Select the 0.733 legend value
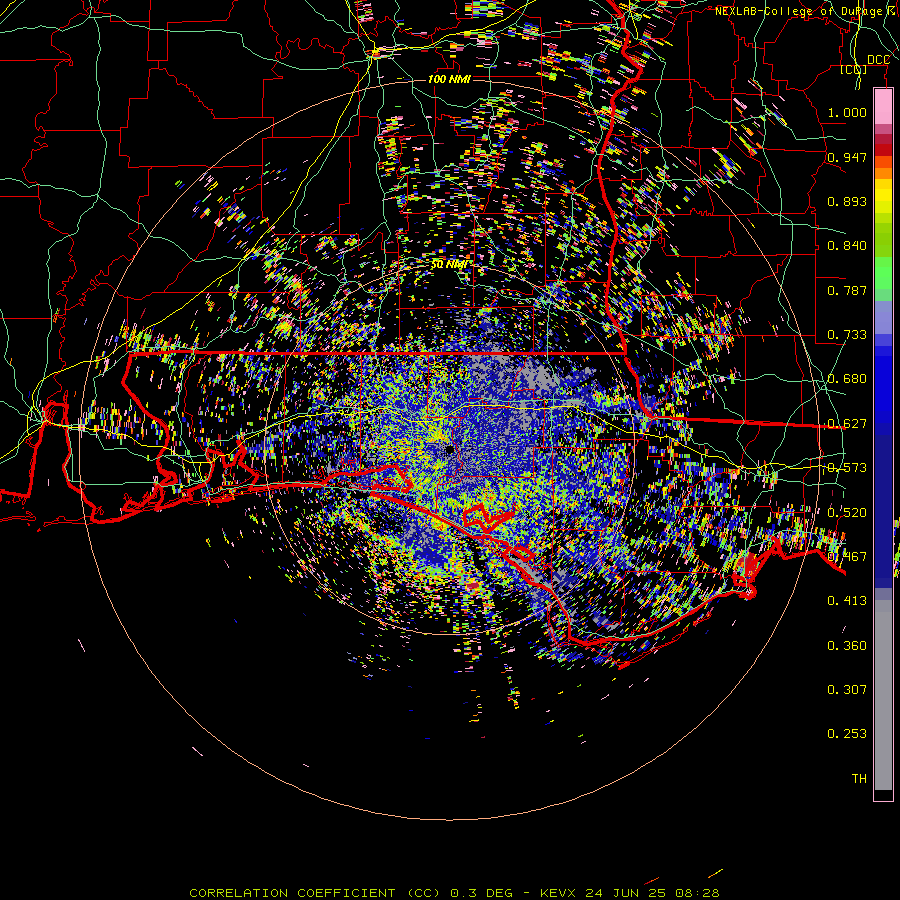 [847, 335]
